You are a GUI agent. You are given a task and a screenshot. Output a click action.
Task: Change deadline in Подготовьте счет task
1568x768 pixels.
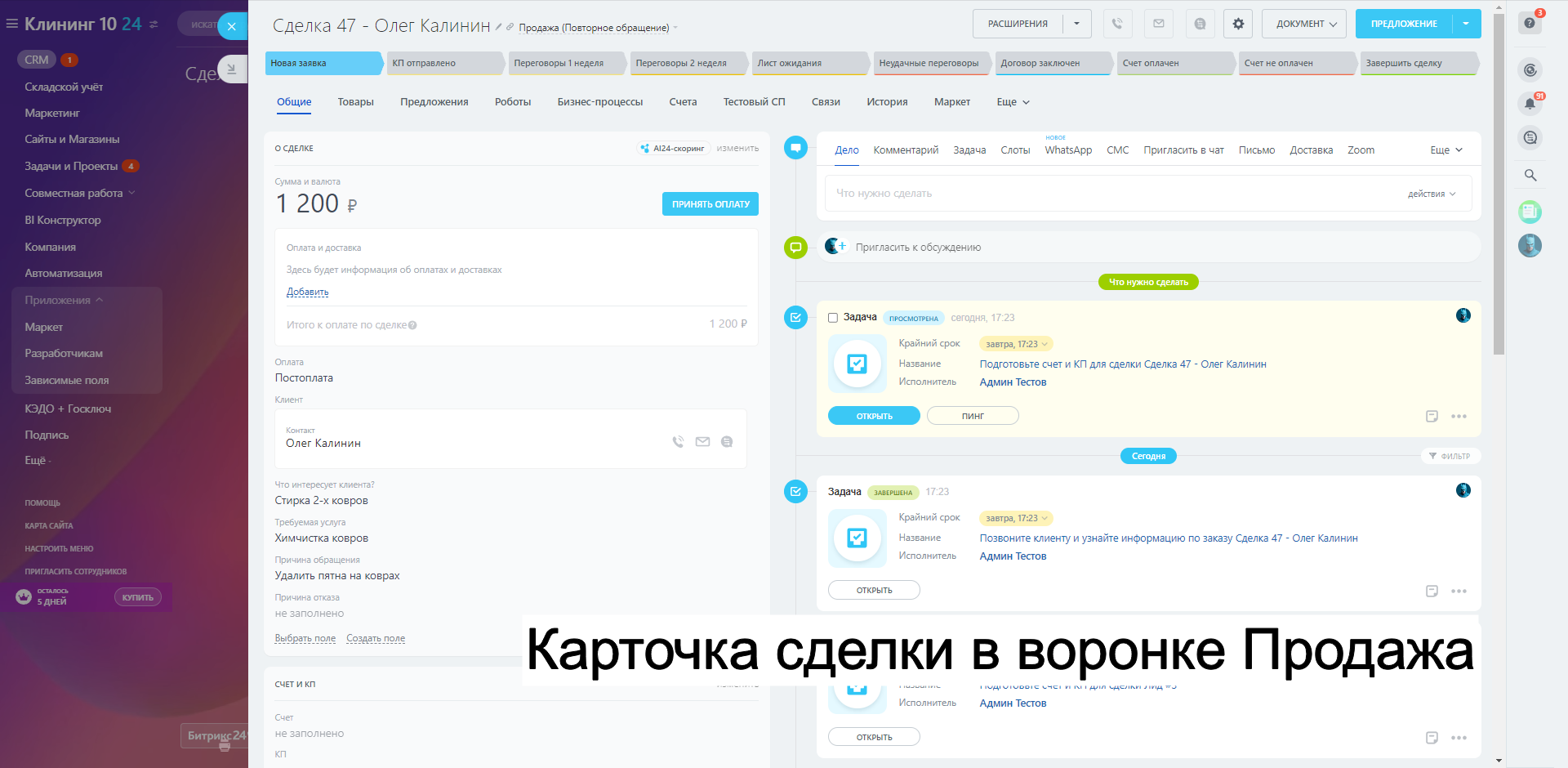pos(1016,344)
